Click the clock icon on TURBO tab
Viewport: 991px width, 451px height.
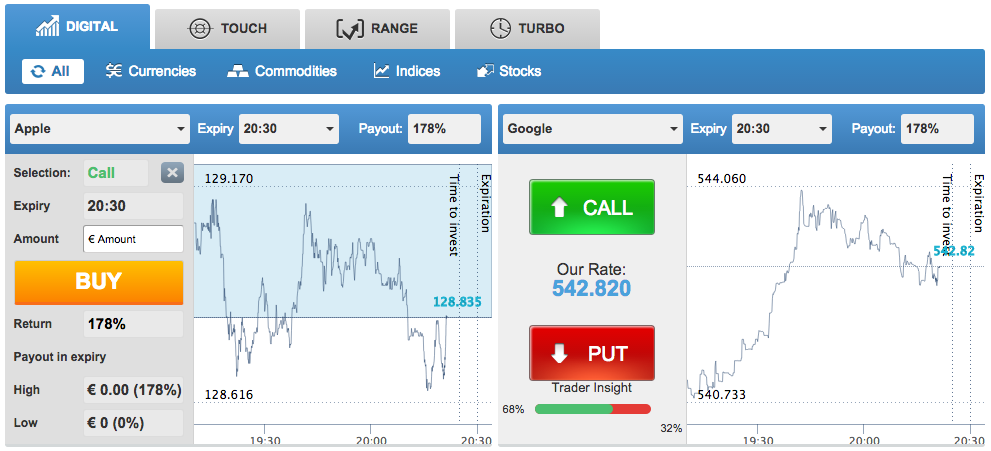coord(500,28)
